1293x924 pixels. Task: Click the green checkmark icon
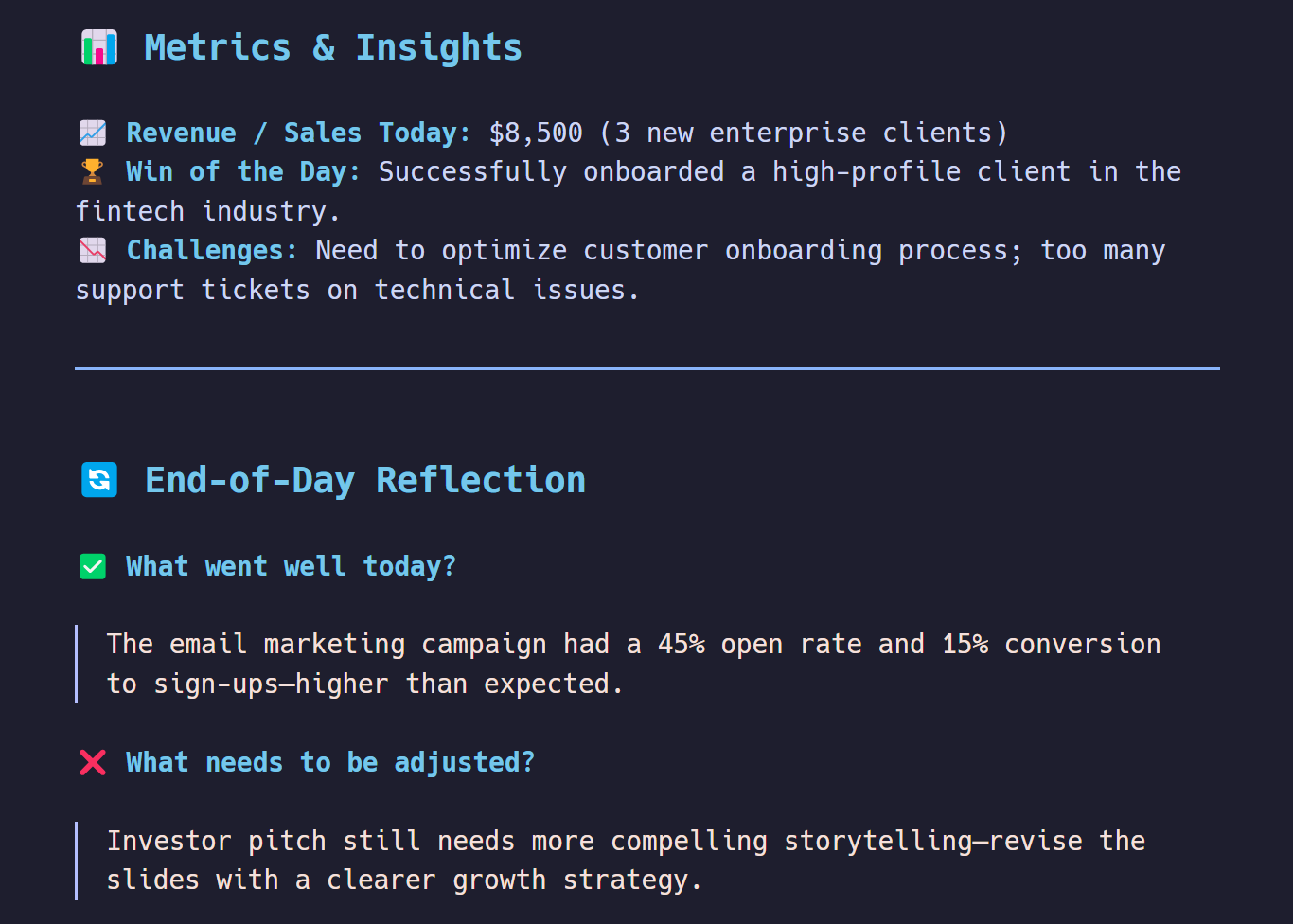[93, 566]
